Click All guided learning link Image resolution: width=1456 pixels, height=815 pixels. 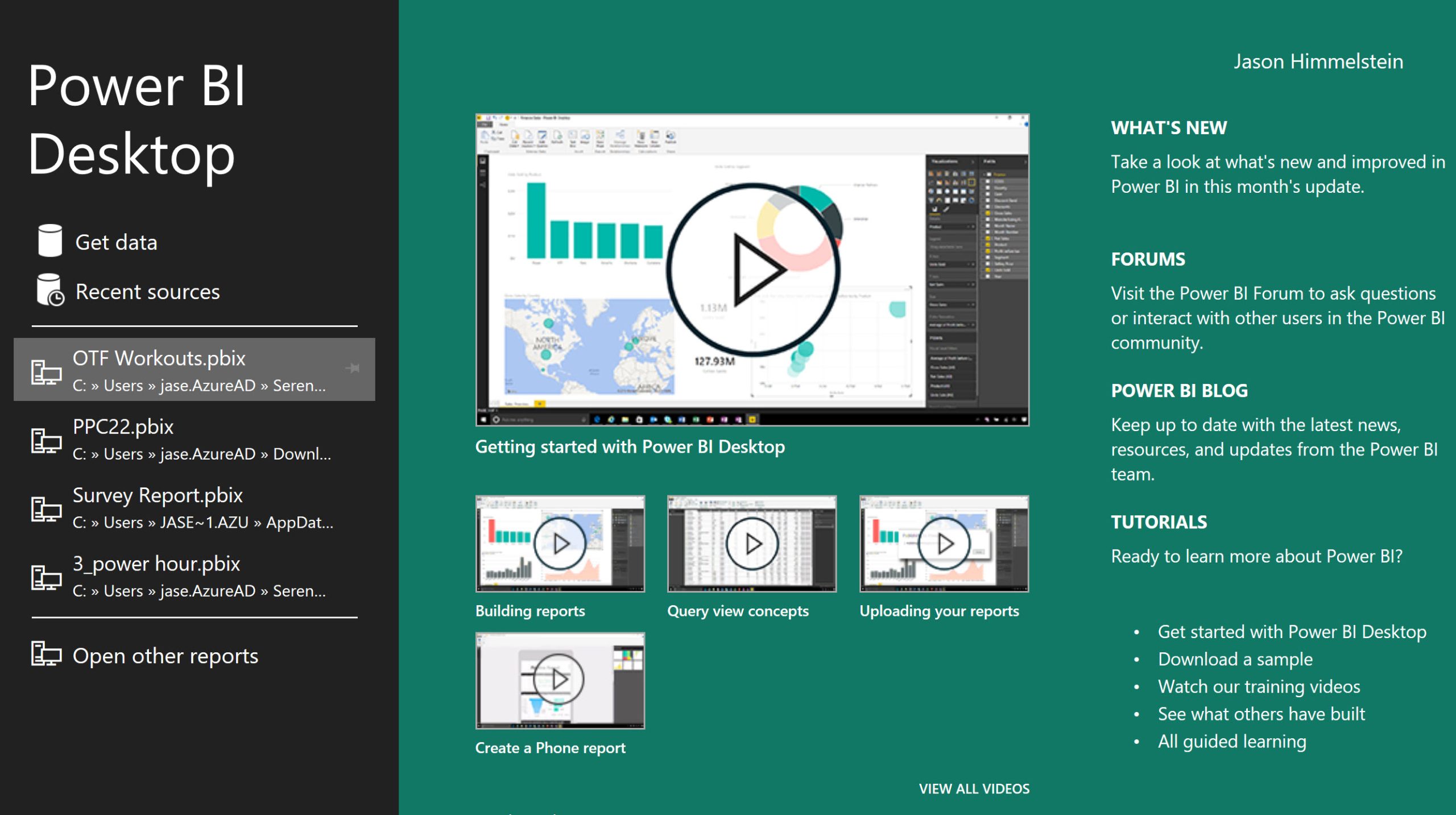(1232, 741)
